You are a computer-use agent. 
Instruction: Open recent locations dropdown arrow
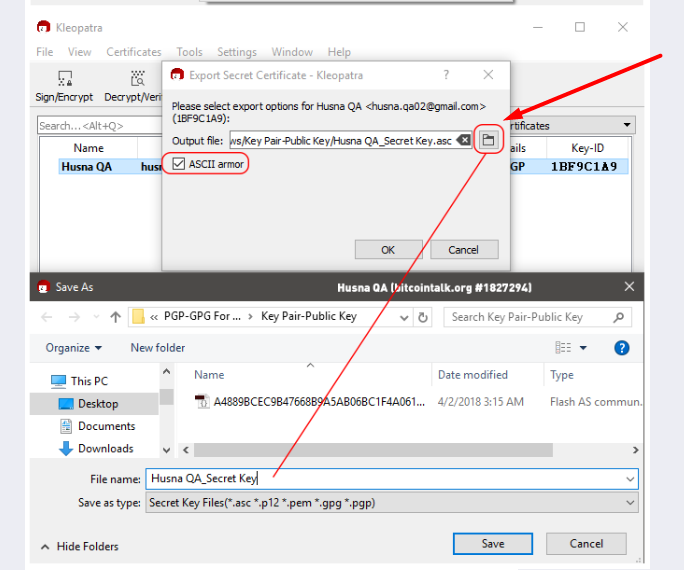(96, 317)
